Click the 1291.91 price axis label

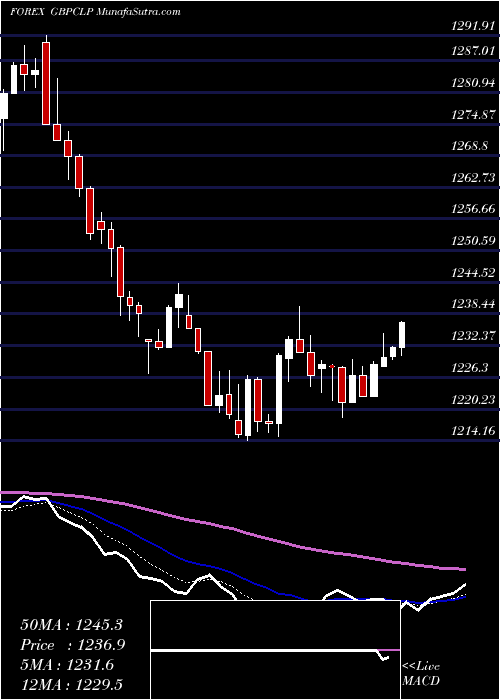coord(473,26)
